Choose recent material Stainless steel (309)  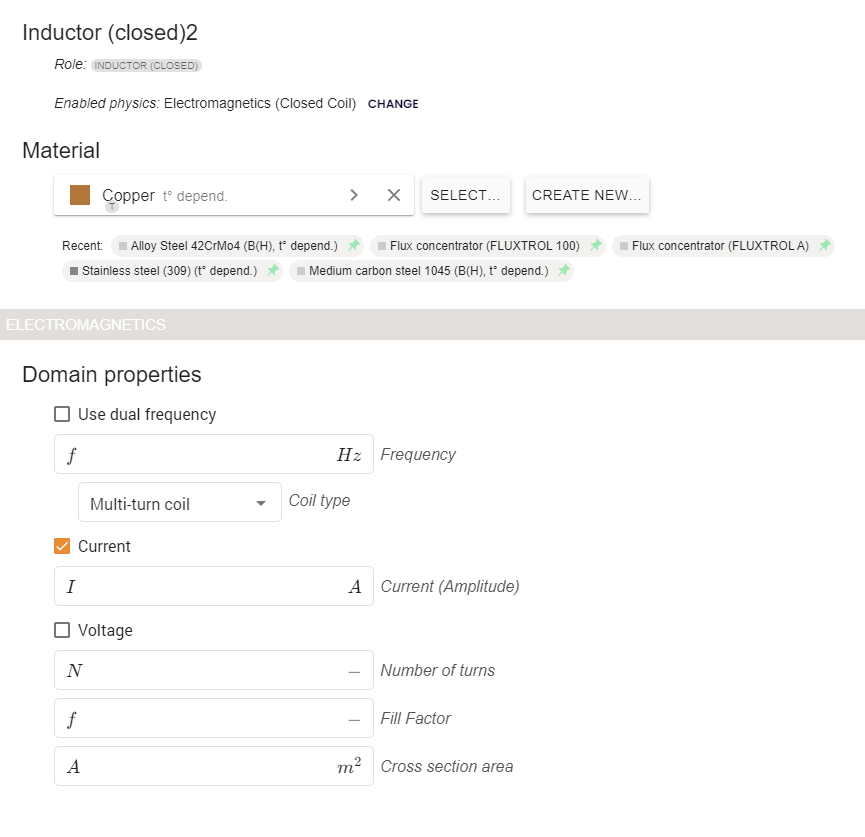pos(168,271)
